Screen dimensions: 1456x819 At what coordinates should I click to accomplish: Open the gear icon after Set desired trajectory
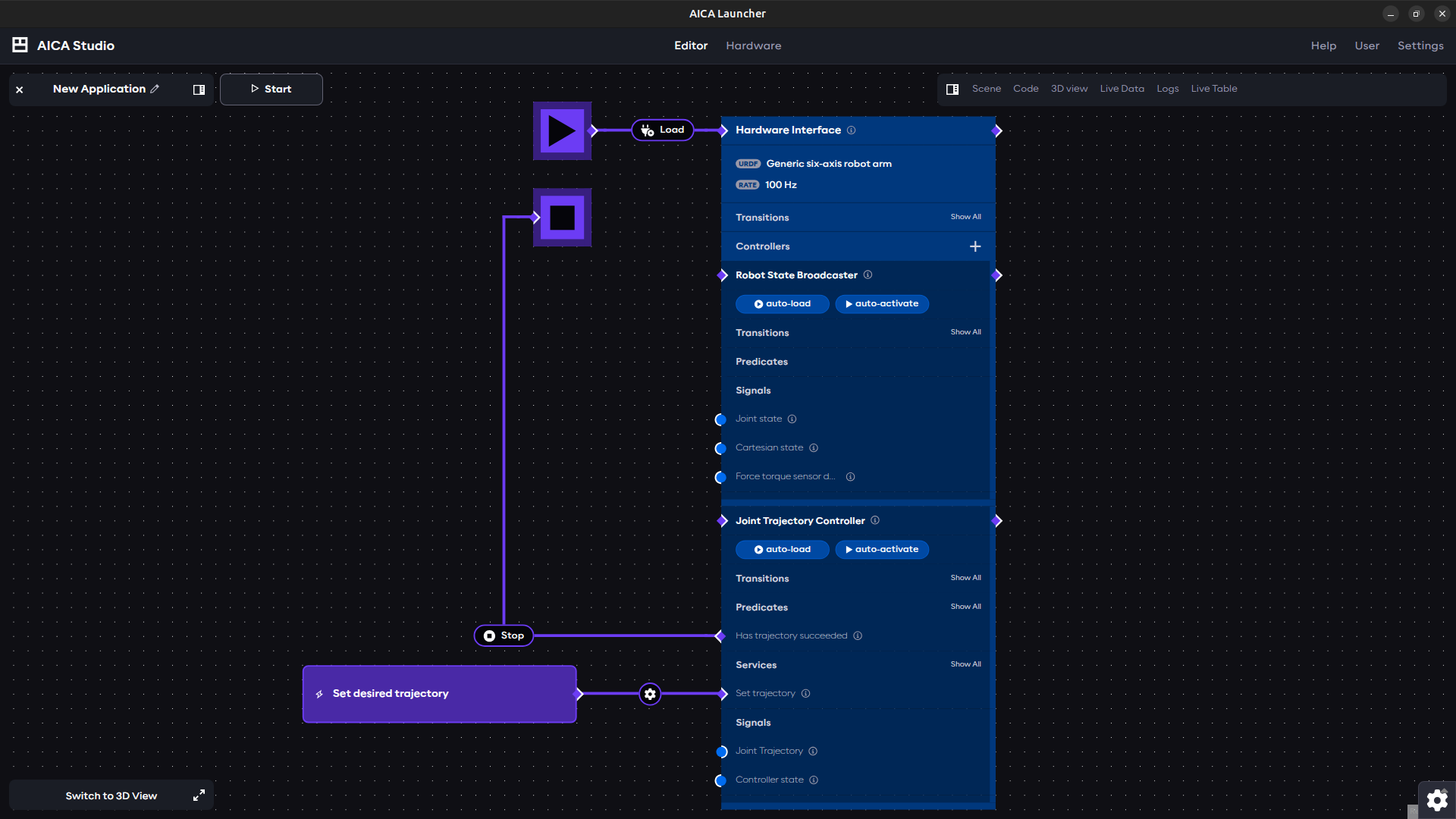click(x=650, y=694)
